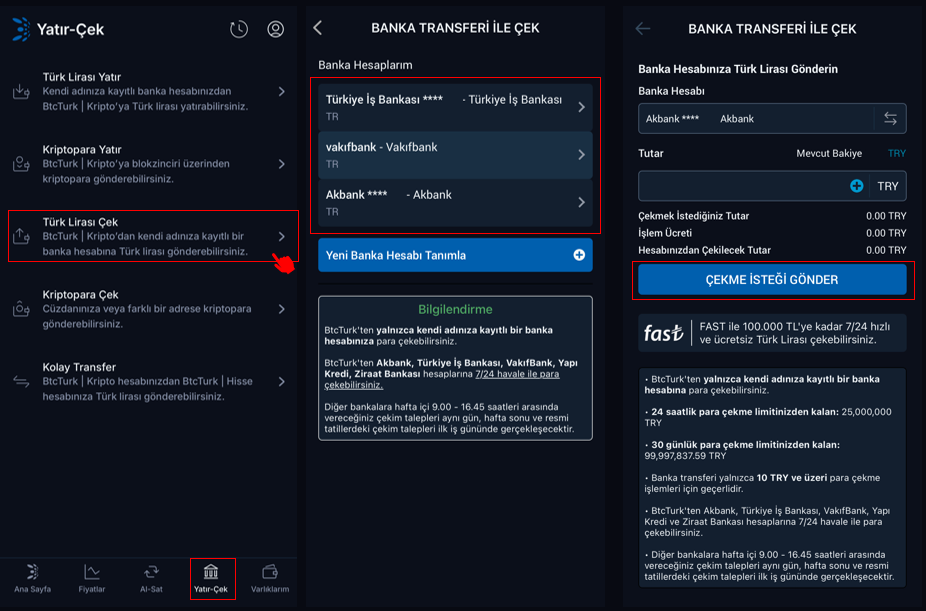Click blue plus icon in amount field
Screen dimensions: 926x611
click(857, 186)
